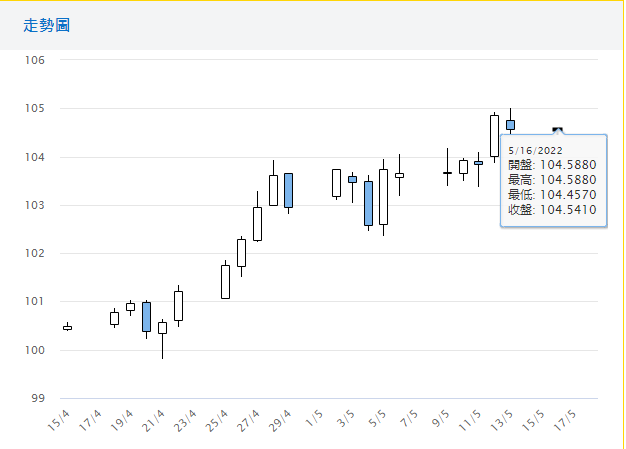The width and height of the screenshot is (626, 449).
Task: Select the tall blue candlestick near 4/5
Action: [368, 203]
